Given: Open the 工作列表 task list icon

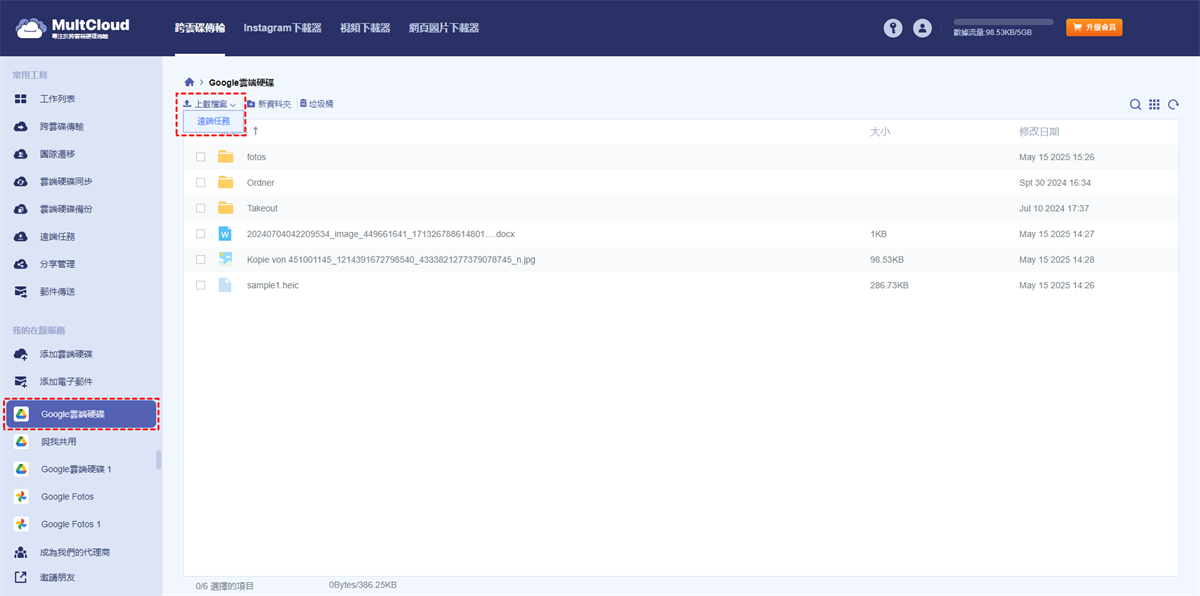Looking at the screenshot, I should coord(20,99).
